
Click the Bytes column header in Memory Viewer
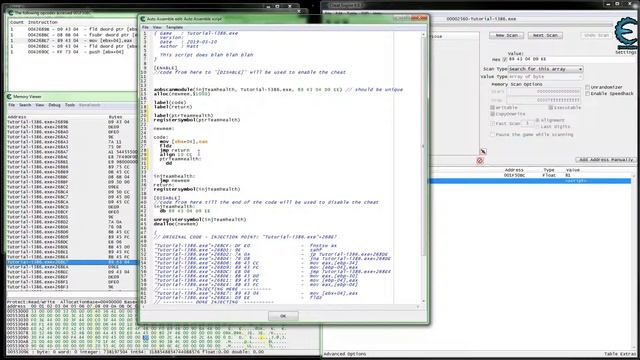point(115,117)
